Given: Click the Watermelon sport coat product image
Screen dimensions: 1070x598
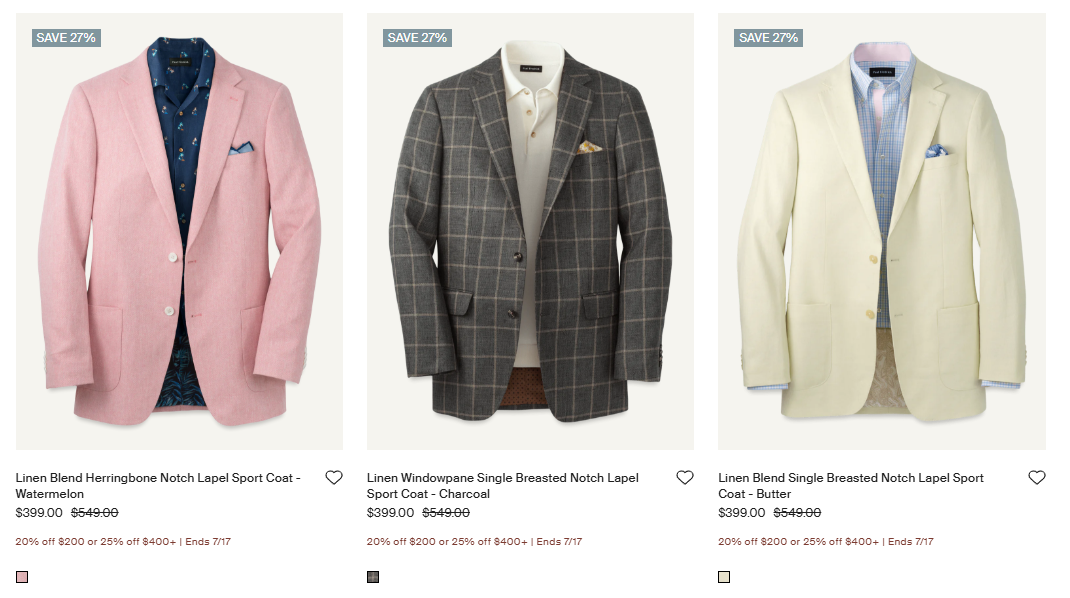Looking at the screenshot, I should tap(178, 230).
